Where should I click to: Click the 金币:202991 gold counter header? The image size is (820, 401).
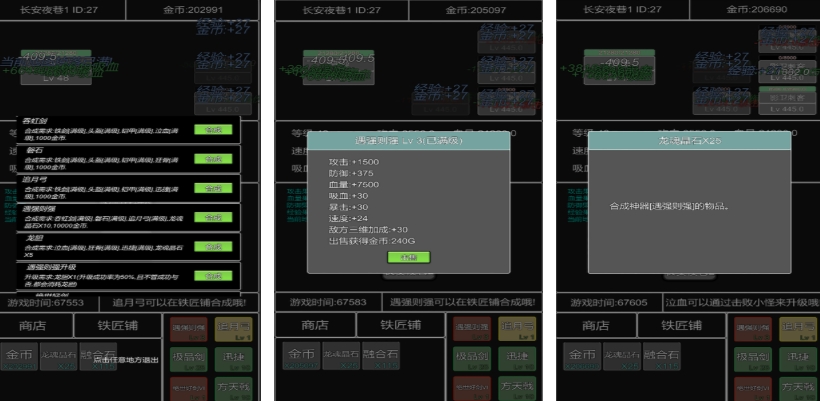[x=193, y=10]
